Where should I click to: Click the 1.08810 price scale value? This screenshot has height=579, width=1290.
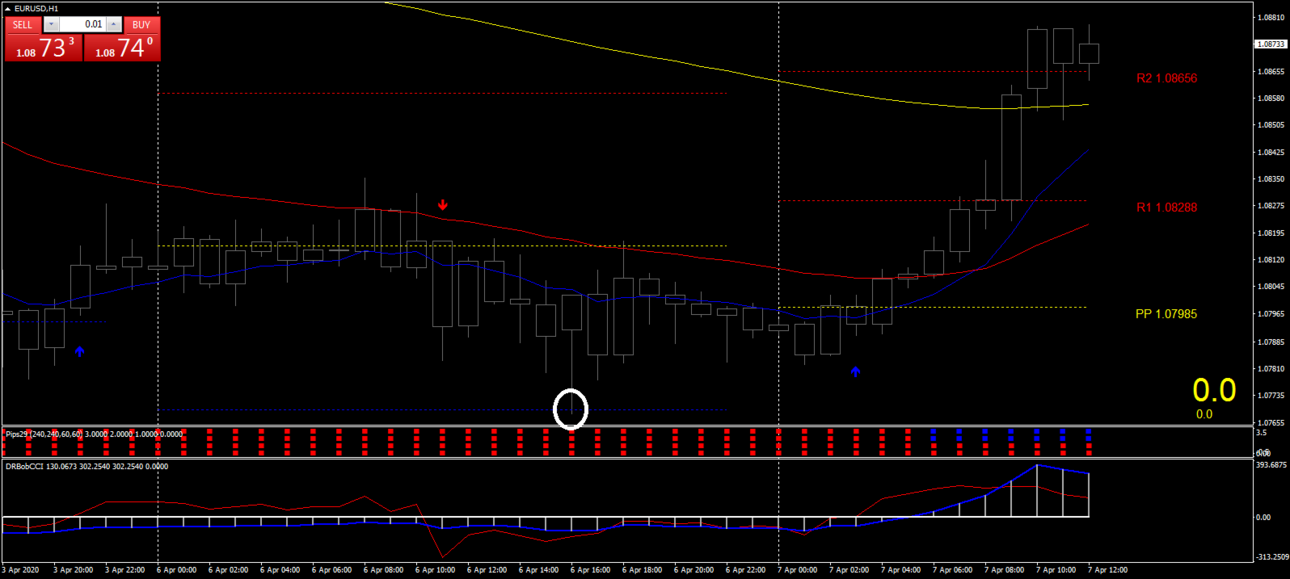click(x=1271, y=17)
